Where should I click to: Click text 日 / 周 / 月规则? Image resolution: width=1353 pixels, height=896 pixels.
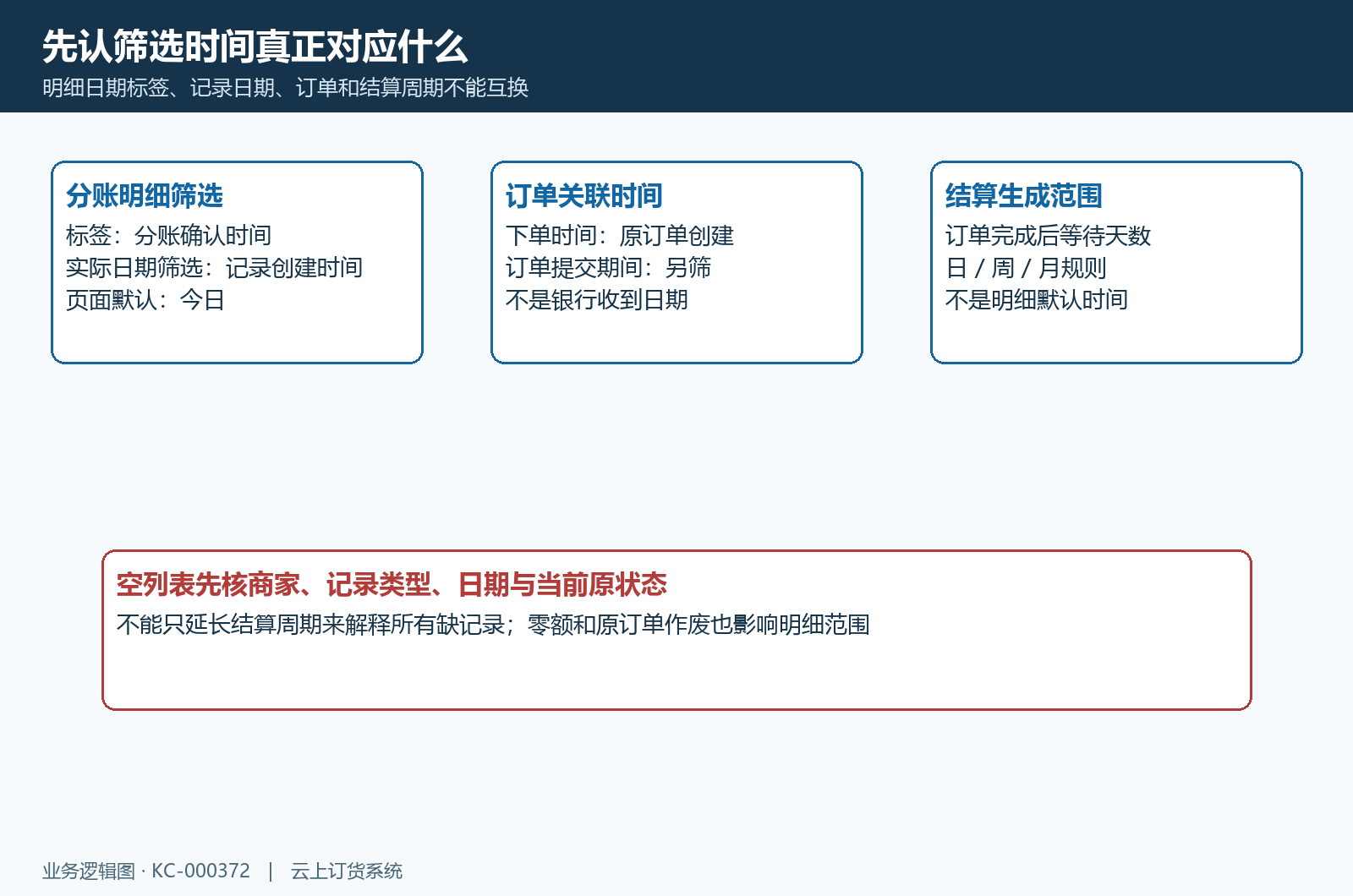coord(1026,268)
